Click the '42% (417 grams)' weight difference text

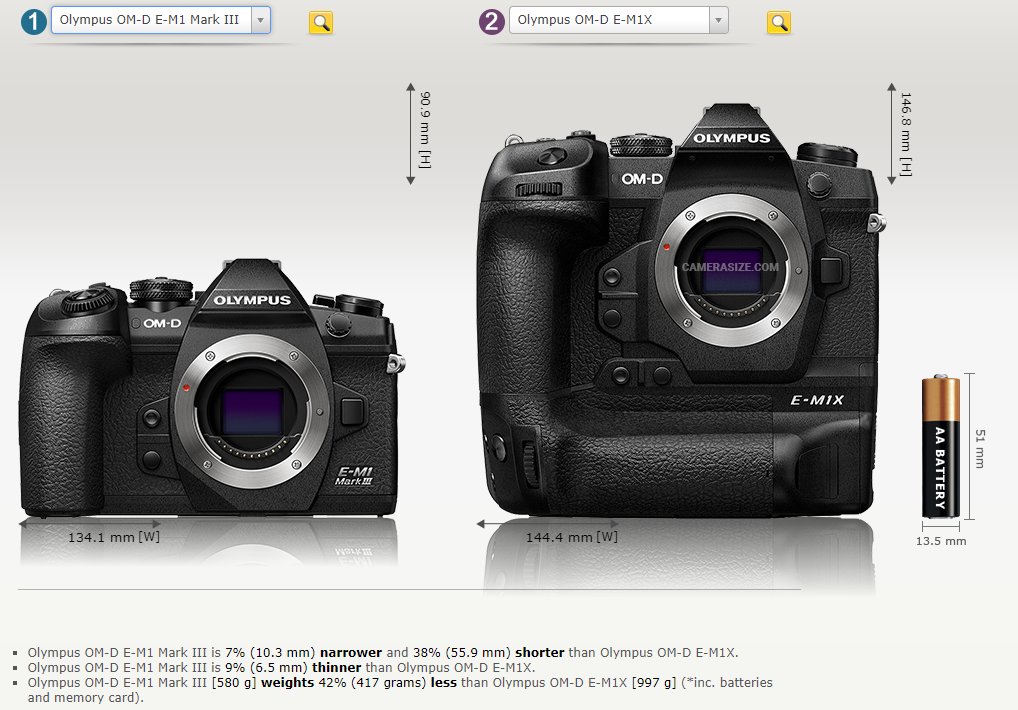(x=373, y=683)
